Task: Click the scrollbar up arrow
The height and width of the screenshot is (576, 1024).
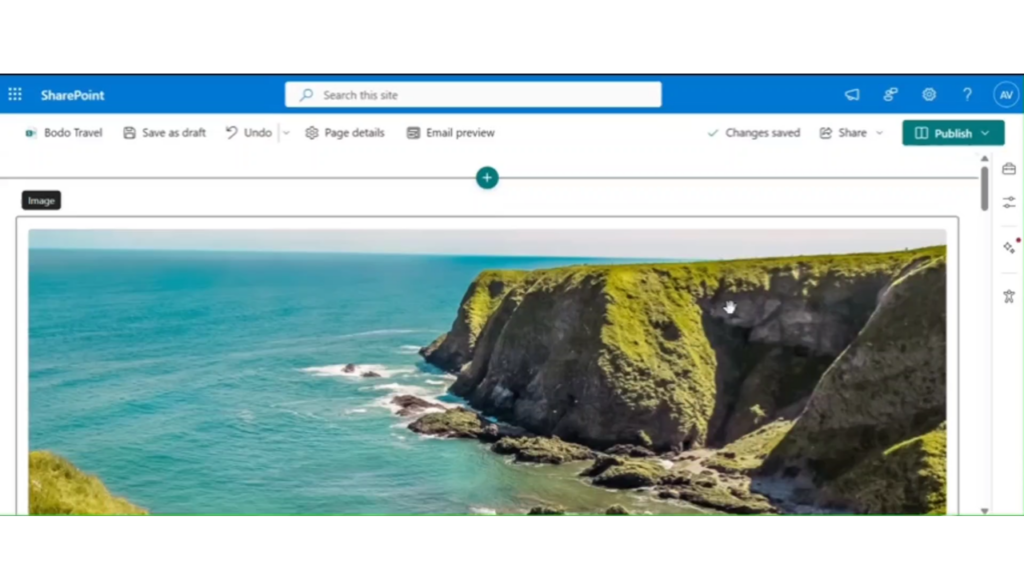Action: pyautogui.click(x=984, y=159)
